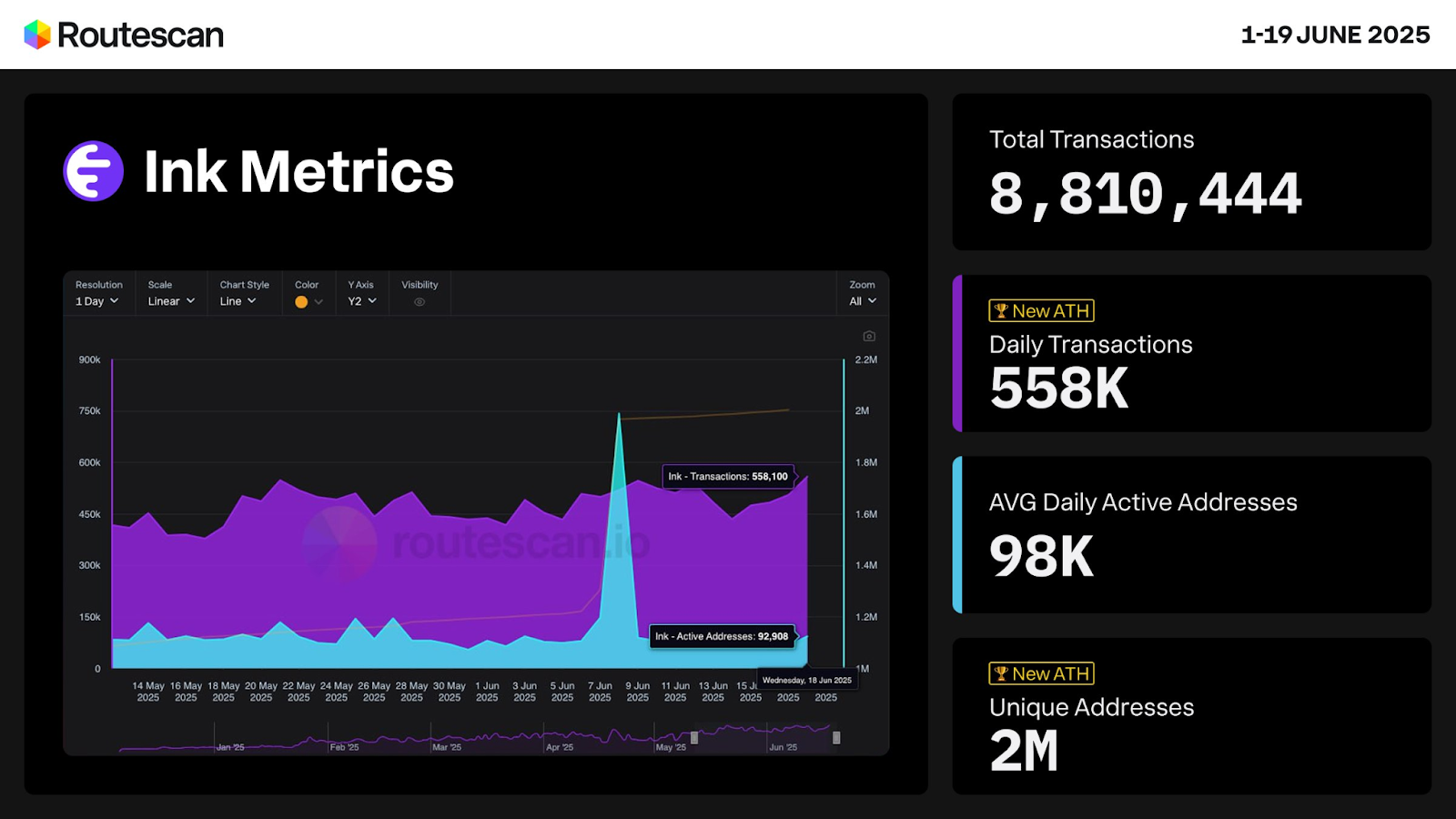Click the Total Transactions value 8,810,444
1456x819 pixels.
click(1146, 195)
